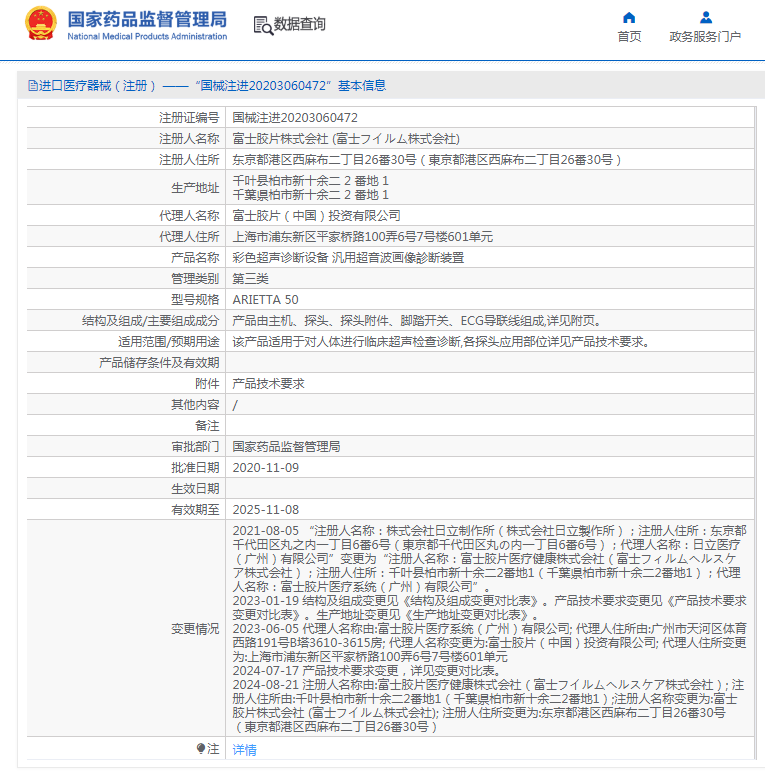Image resolution: width=765 pixels, height=776 pixels.
Task: Select the 附件 value 产品技术要求
Action: 268,384
